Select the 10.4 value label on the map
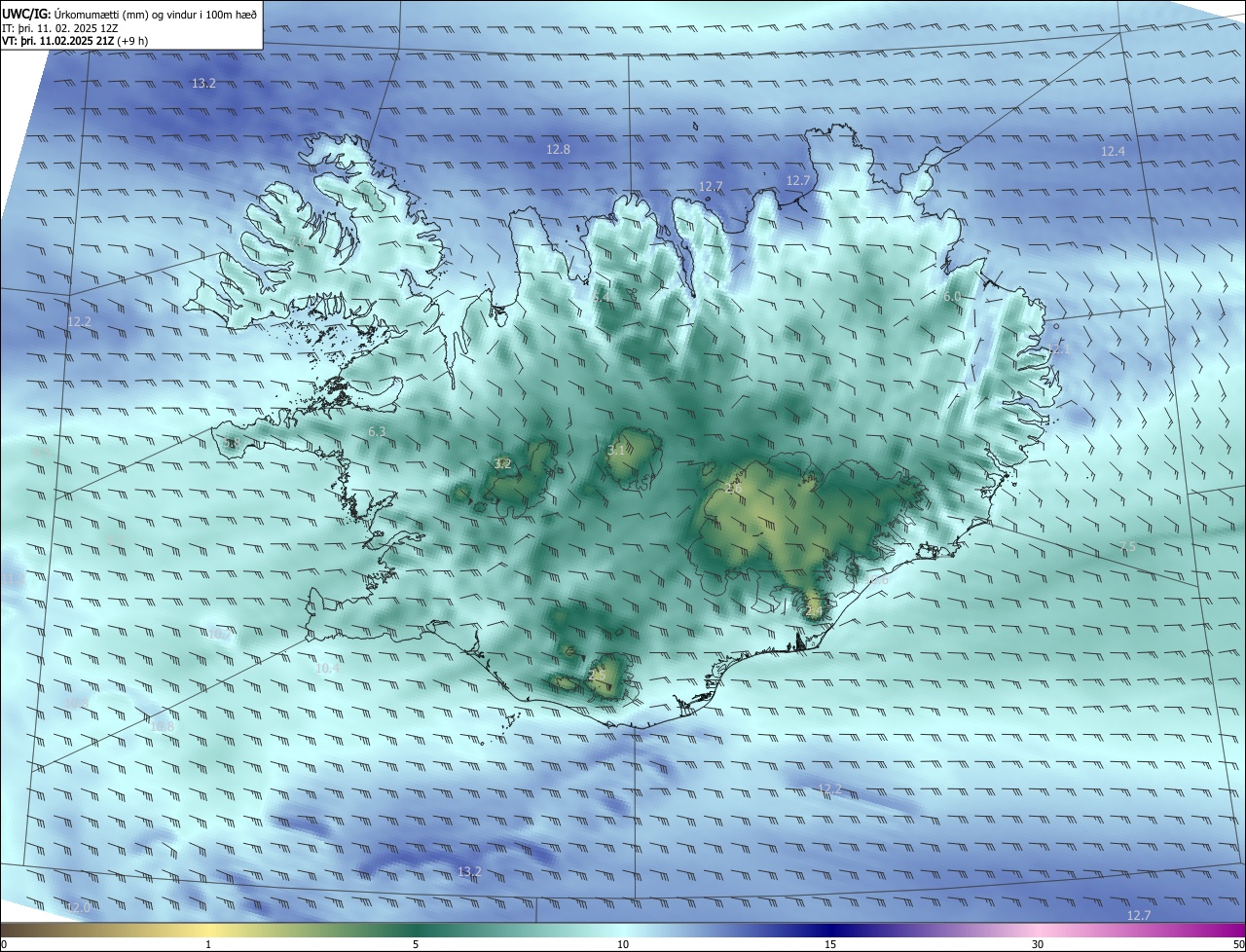Viewport: 1246px width, 952px height. (x=328, y=668)
